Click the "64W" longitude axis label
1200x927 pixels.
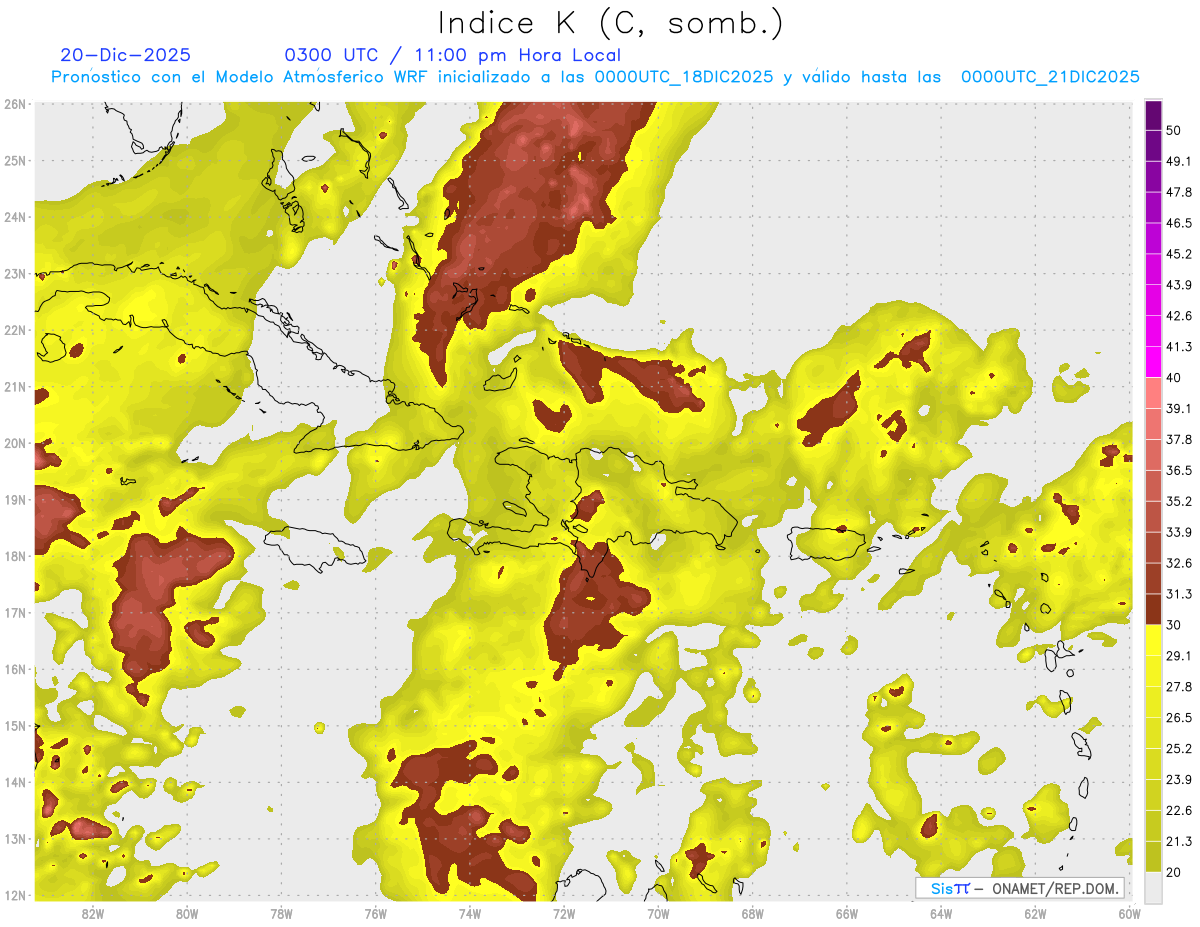(x=941, y=914)
